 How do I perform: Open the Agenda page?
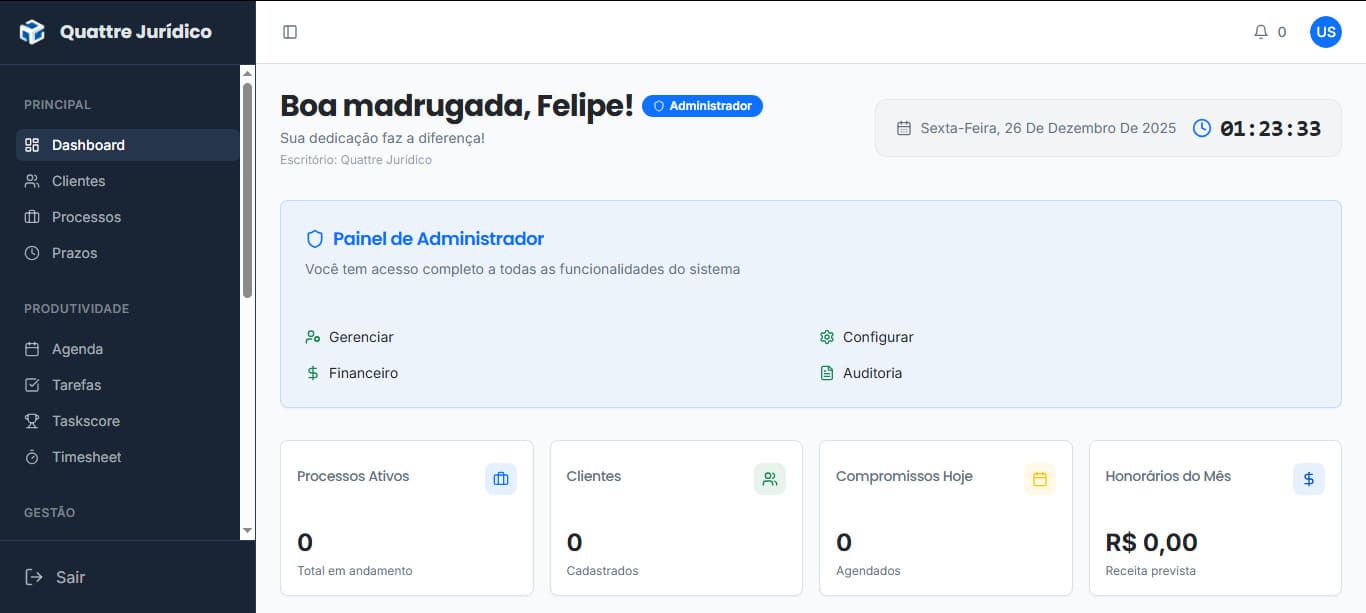click(77, 349)
